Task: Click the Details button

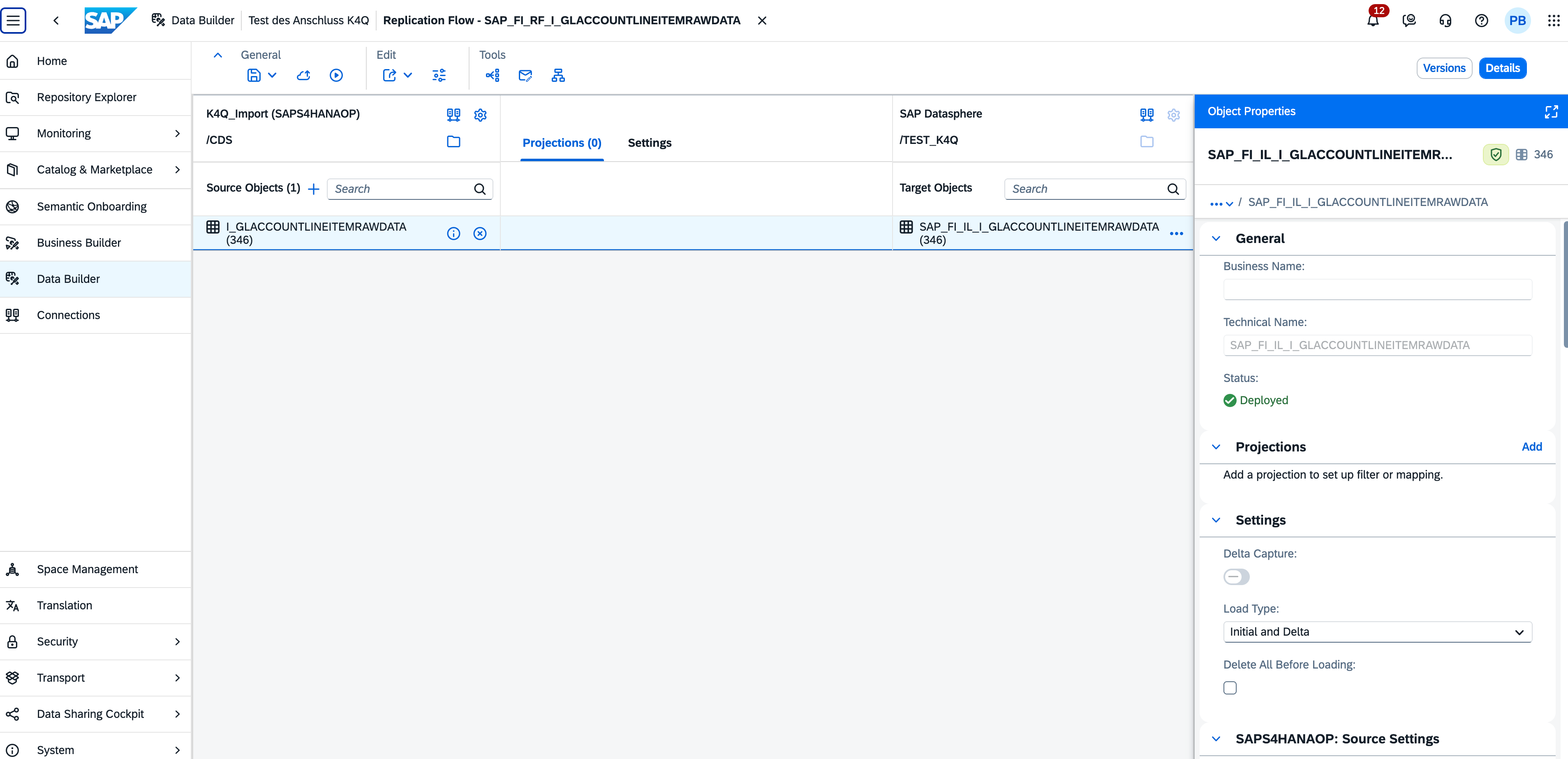Action: click(1502, 68)
